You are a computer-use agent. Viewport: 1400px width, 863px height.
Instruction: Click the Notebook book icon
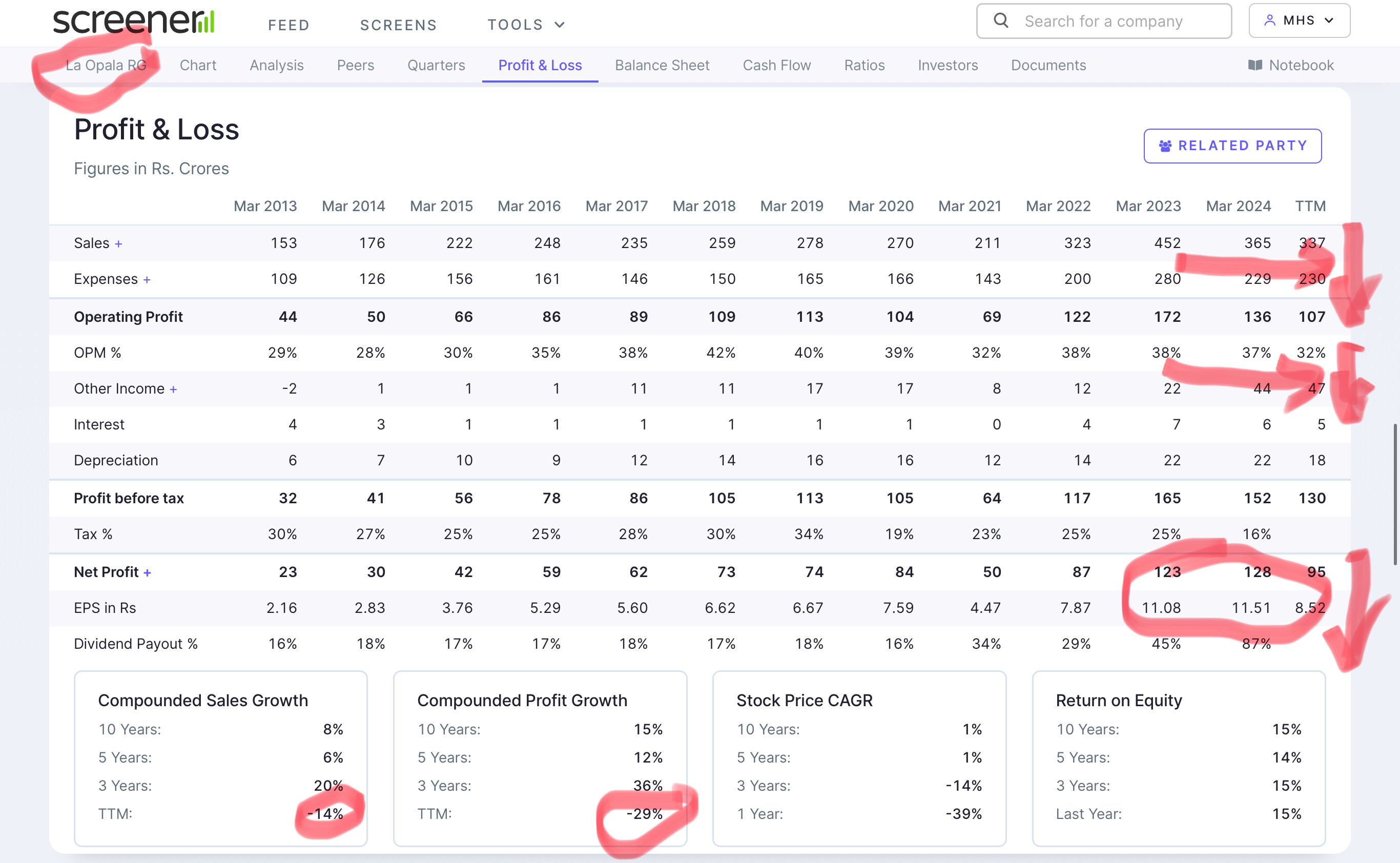click(1254, 65)
